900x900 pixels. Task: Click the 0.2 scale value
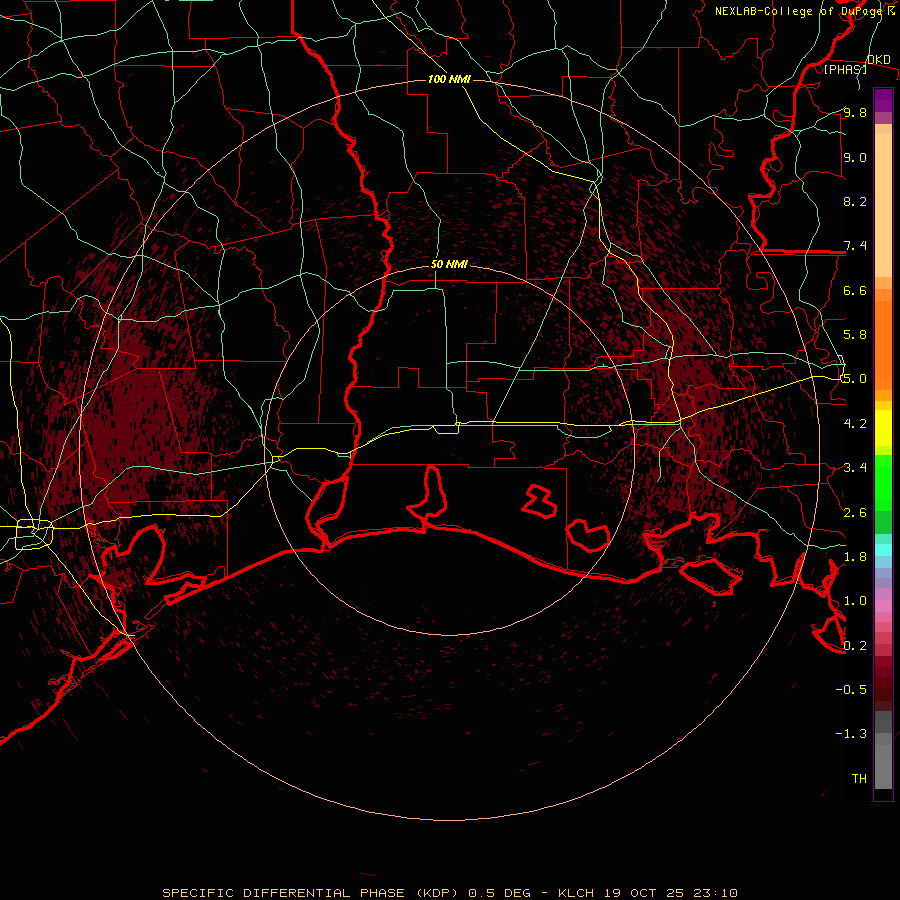[x=855, y=646]
